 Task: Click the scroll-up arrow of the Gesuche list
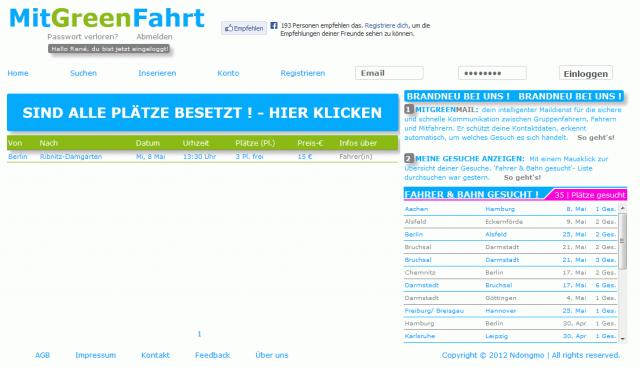tap(622, 208)
